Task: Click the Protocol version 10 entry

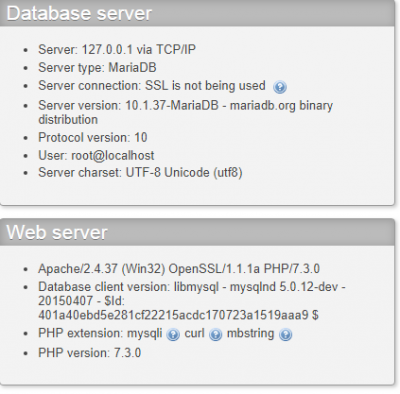Action: [x=93, y=137]
